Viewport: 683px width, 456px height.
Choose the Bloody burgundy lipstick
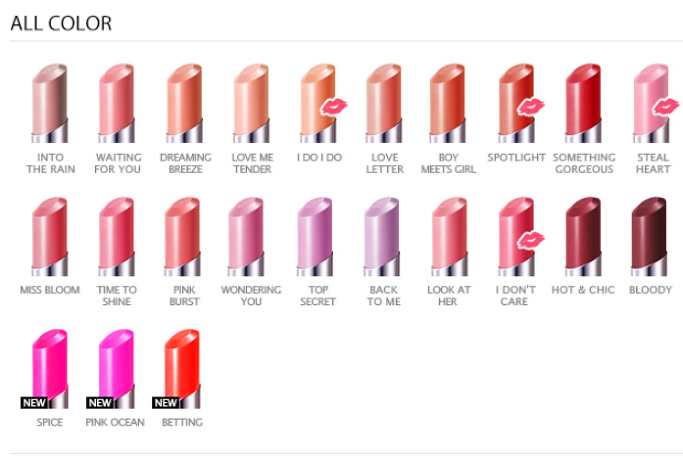point(649,236)
